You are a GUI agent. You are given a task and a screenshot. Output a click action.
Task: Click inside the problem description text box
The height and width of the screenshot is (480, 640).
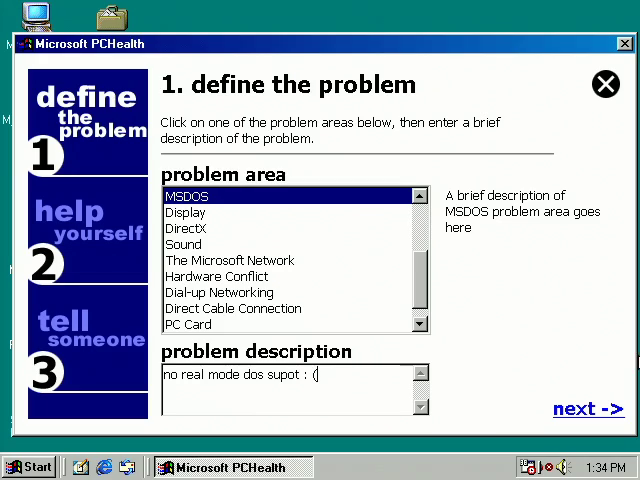pyautogui.click(x=288, y=390)
